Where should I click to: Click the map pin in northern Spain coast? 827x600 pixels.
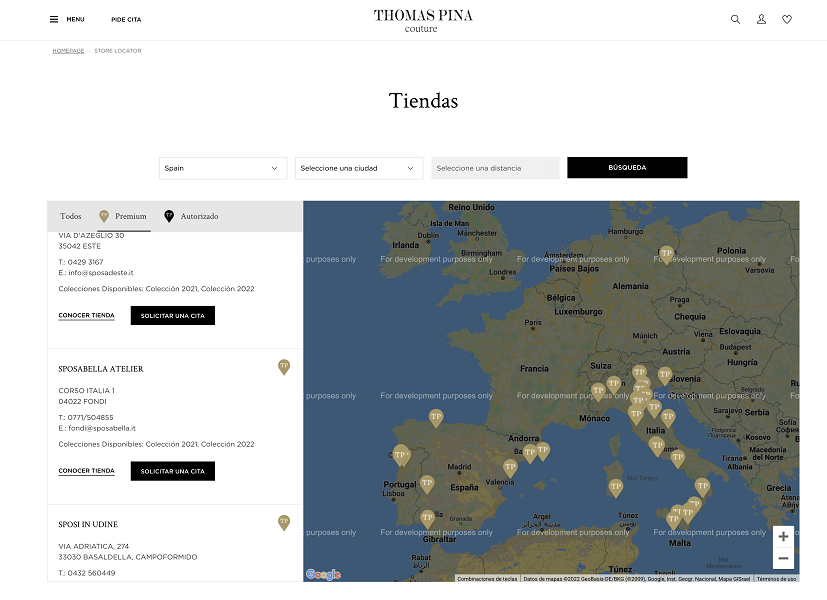click(x=436, y=418)
